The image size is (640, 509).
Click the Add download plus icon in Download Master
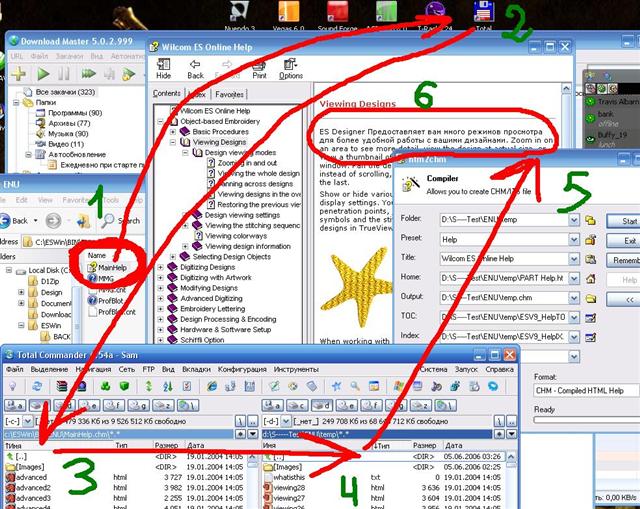pos(18,73)
